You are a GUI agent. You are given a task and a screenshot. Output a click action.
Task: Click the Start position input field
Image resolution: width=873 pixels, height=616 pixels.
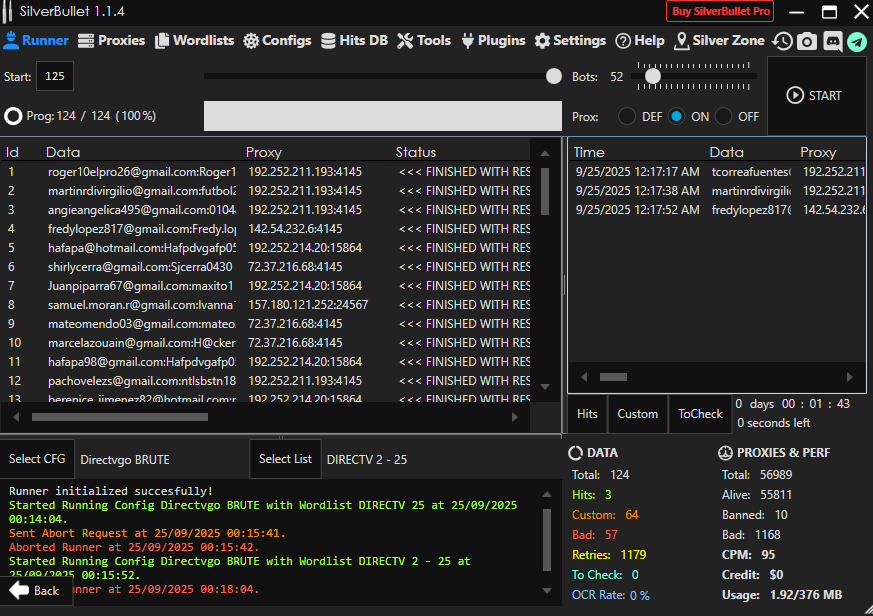tap(54, 77)
